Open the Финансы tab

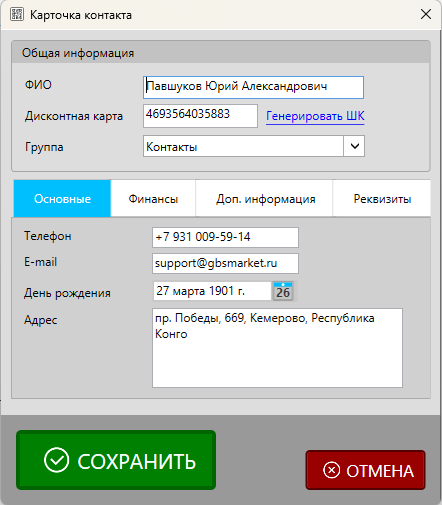[x=153, y=199]
